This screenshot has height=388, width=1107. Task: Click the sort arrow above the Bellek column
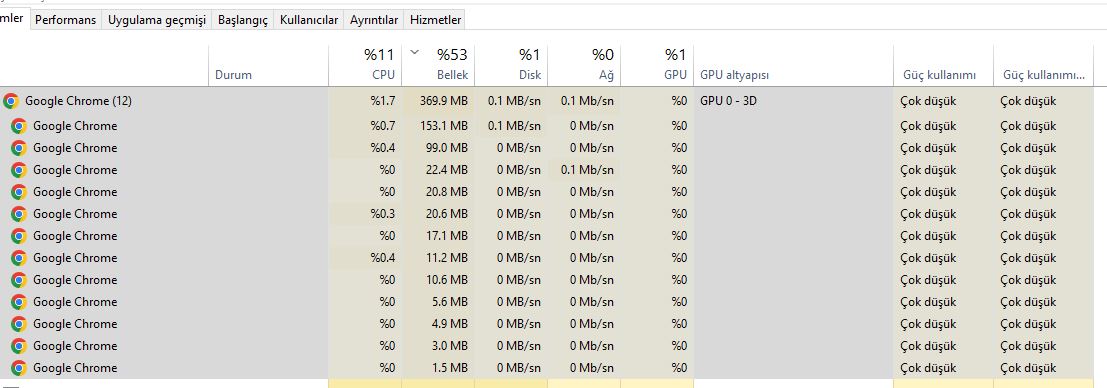[414, 51]
